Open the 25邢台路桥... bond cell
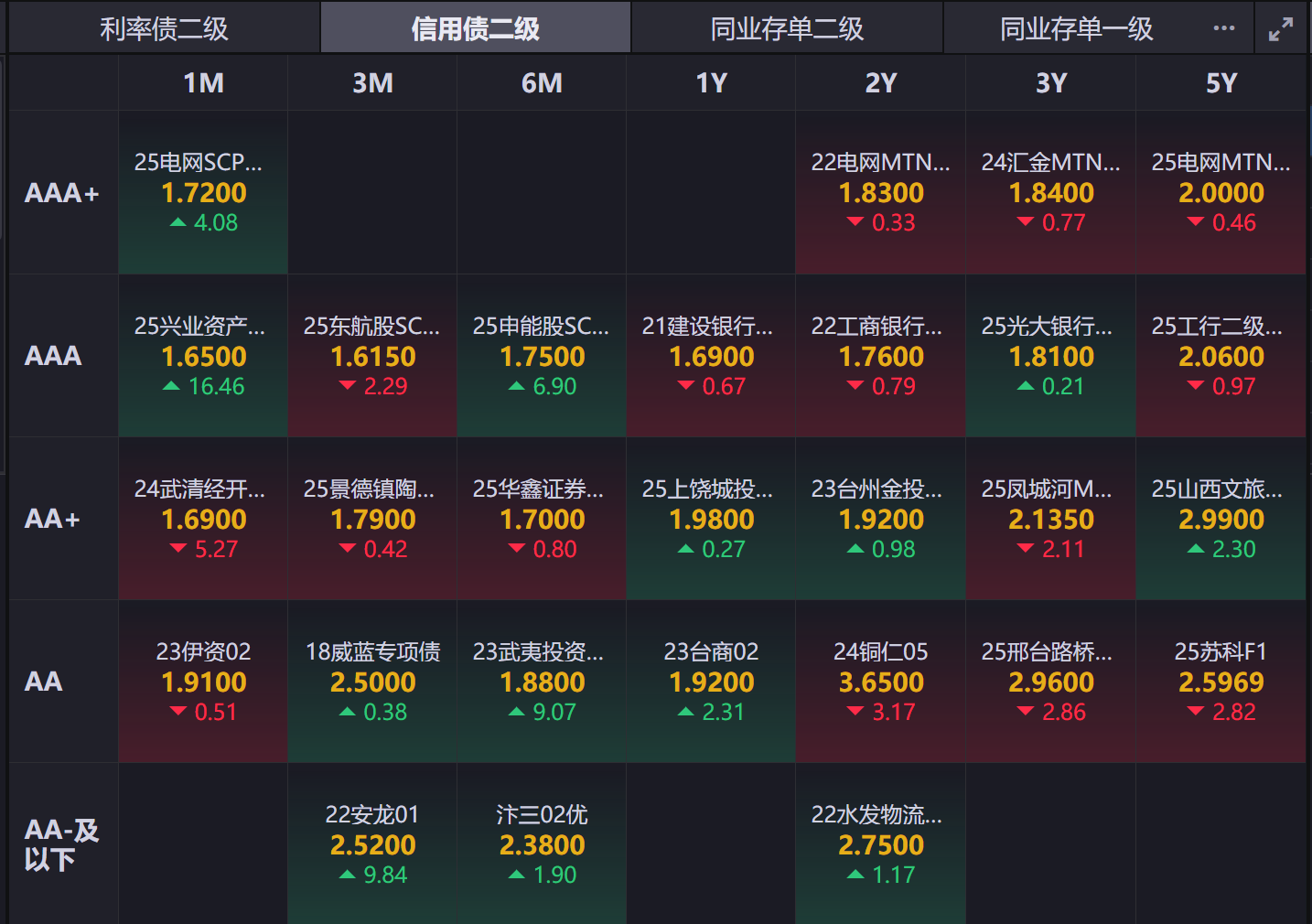Image resolution: width=1312 pixels, height=924 pixels. pos(1050,682)
